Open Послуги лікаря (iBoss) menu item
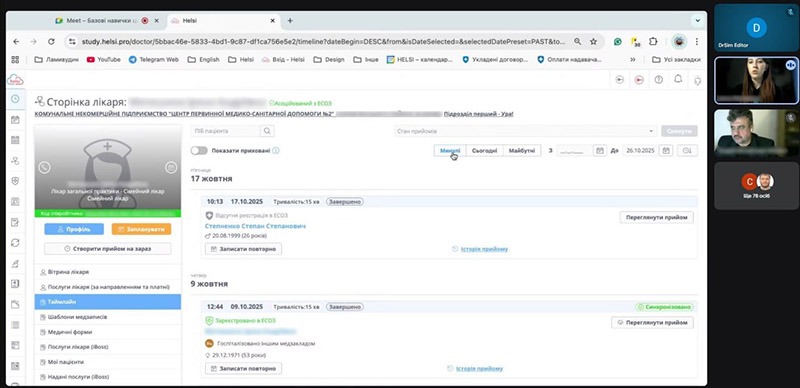This screenshot has height=388, width=800. pyautogui.click(x=108, y=347)
